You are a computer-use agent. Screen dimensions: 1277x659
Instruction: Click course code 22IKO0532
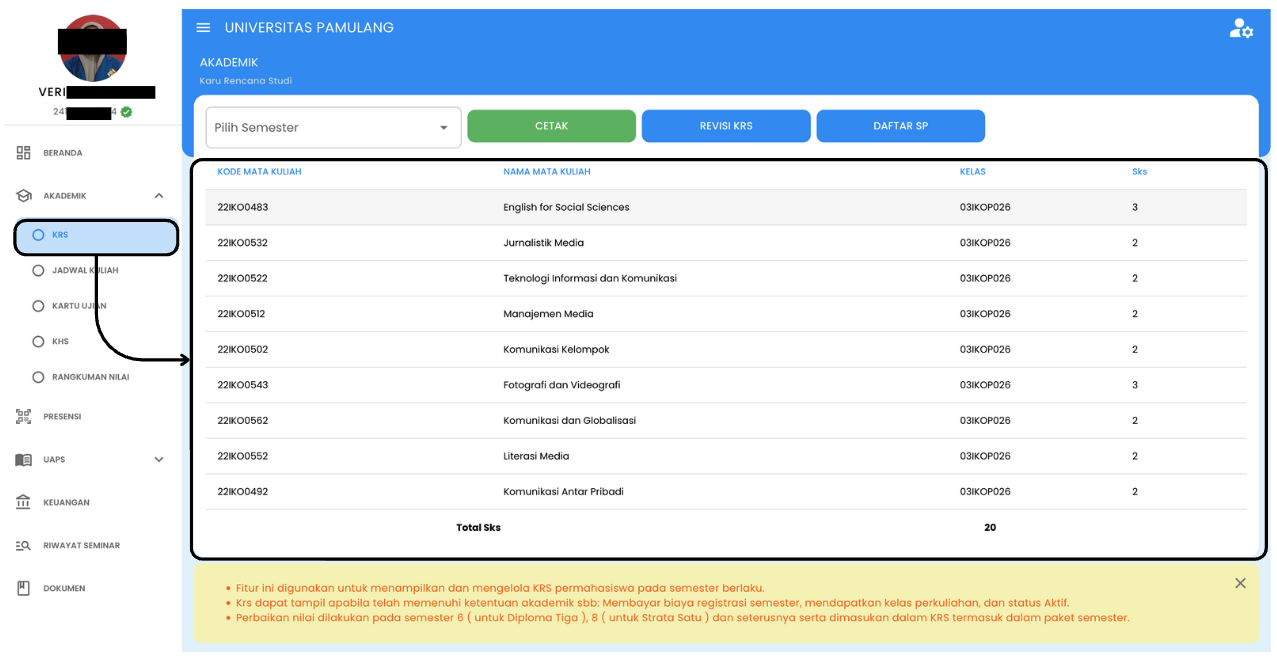click(x=242, y=243)
